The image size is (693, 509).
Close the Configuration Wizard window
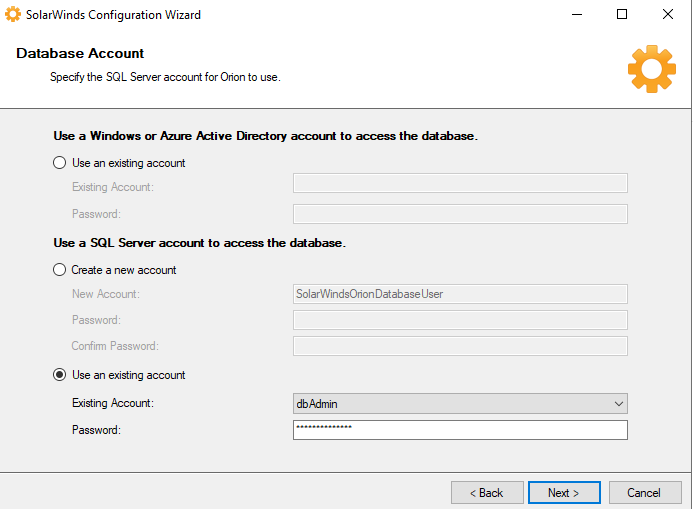point(668,15)
